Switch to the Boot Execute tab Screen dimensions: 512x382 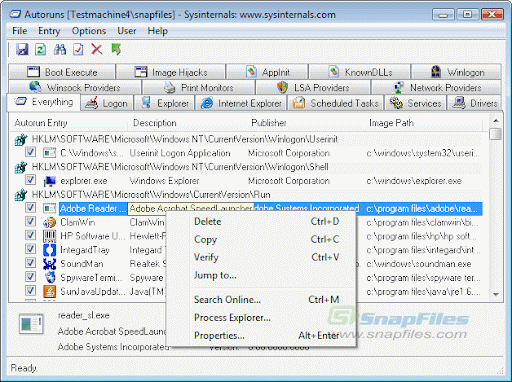(62, 72)
